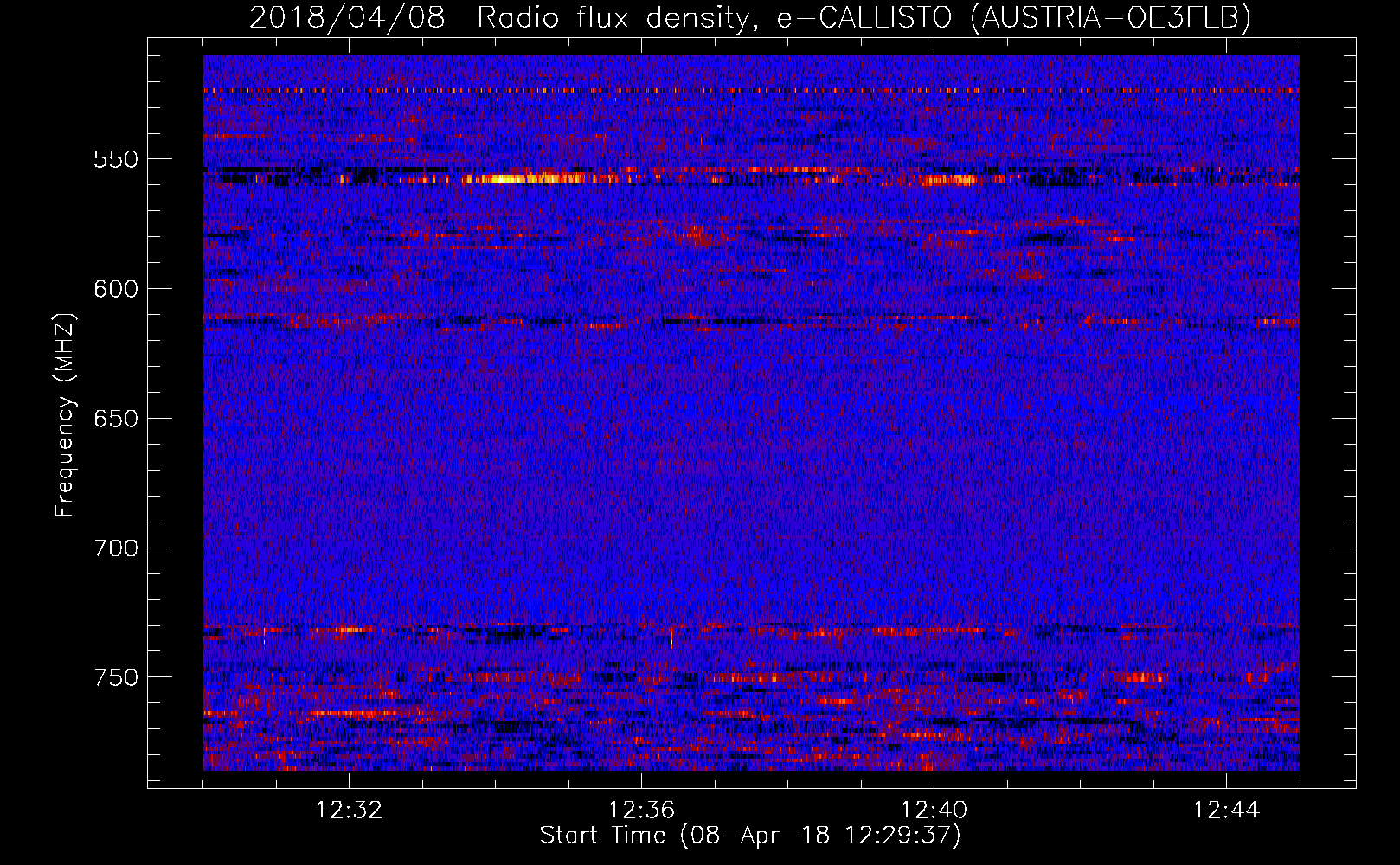The width and height of the screenshot is (1400, 865).
Task: Click the plot title showing e-CALLISTO AUSTRIA-OE3FLB
Action: point(750,17)
